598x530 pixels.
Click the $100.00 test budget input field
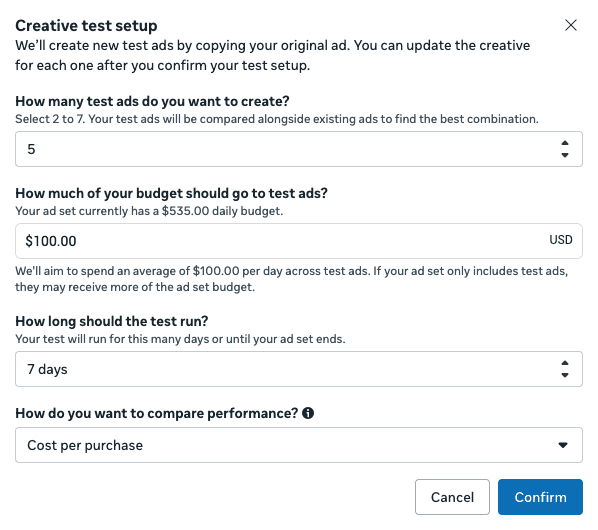tap(299, 241)
